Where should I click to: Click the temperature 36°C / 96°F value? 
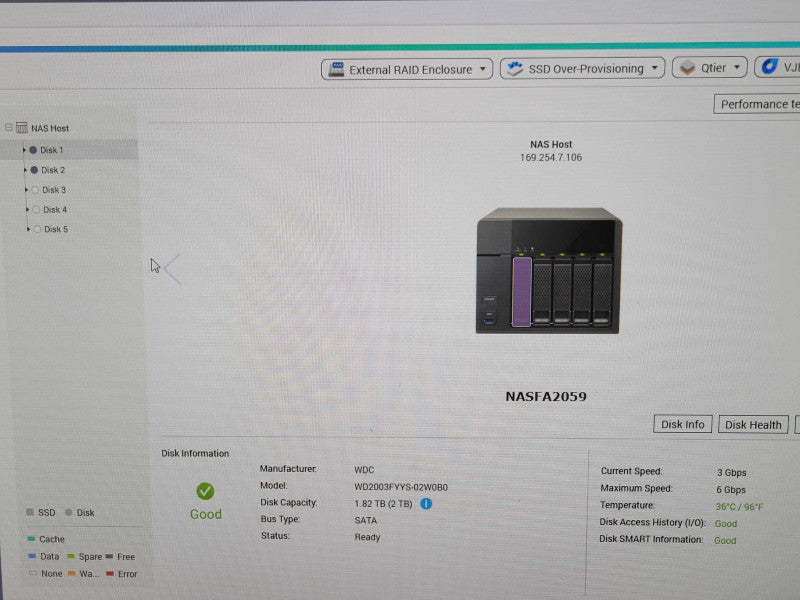coord(739,507)
